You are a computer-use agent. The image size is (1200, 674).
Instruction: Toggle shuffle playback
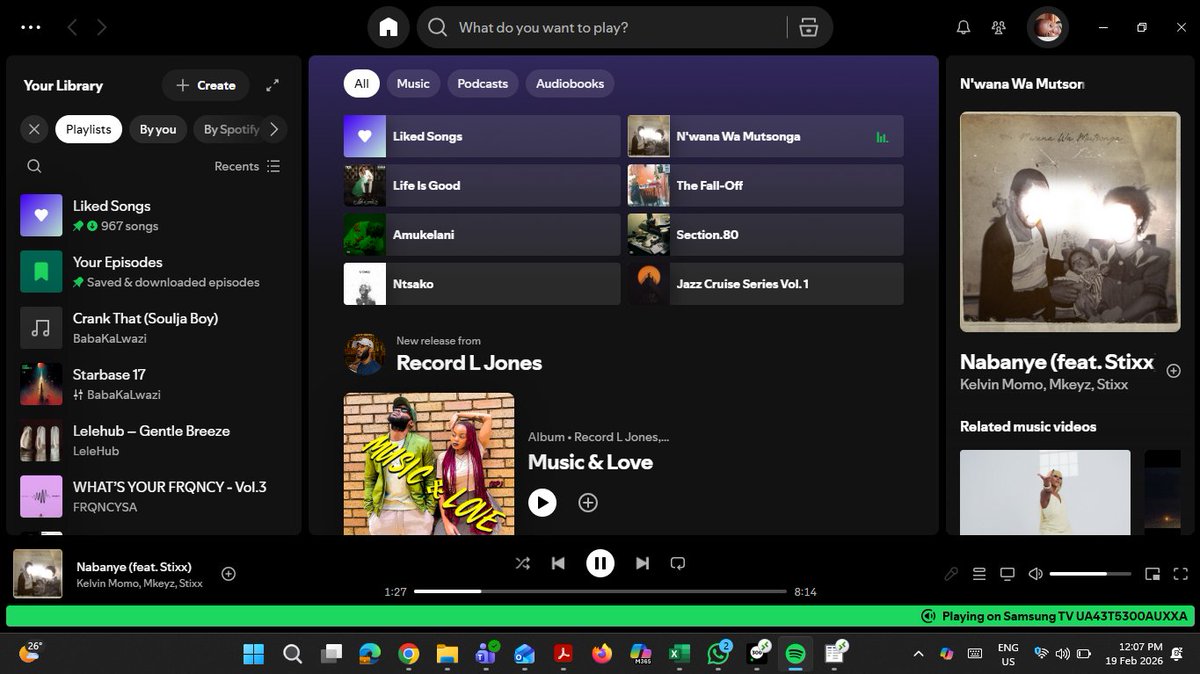click(x=522, y=563)
